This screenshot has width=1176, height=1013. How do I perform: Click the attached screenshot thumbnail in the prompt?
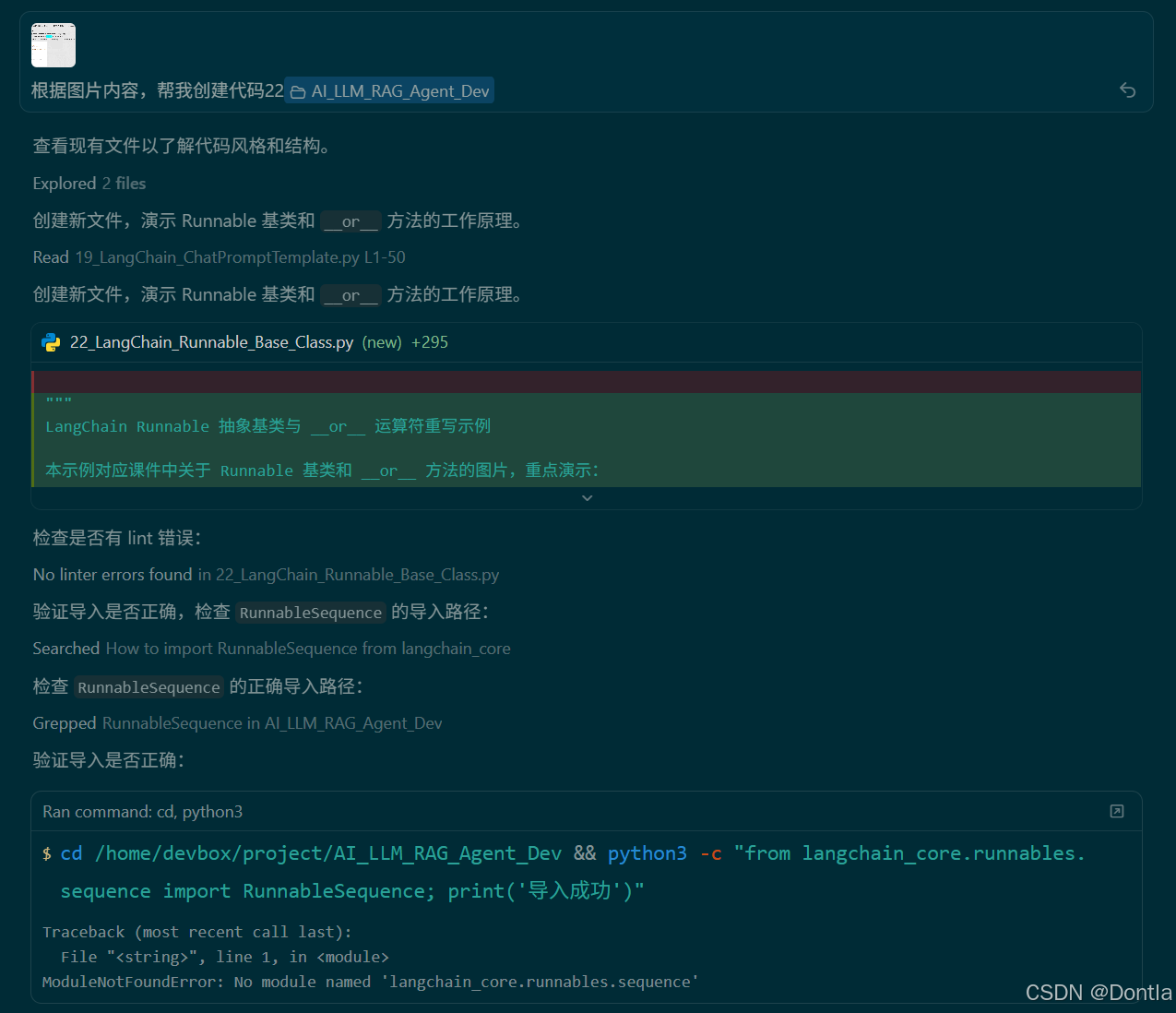(53, 44)
